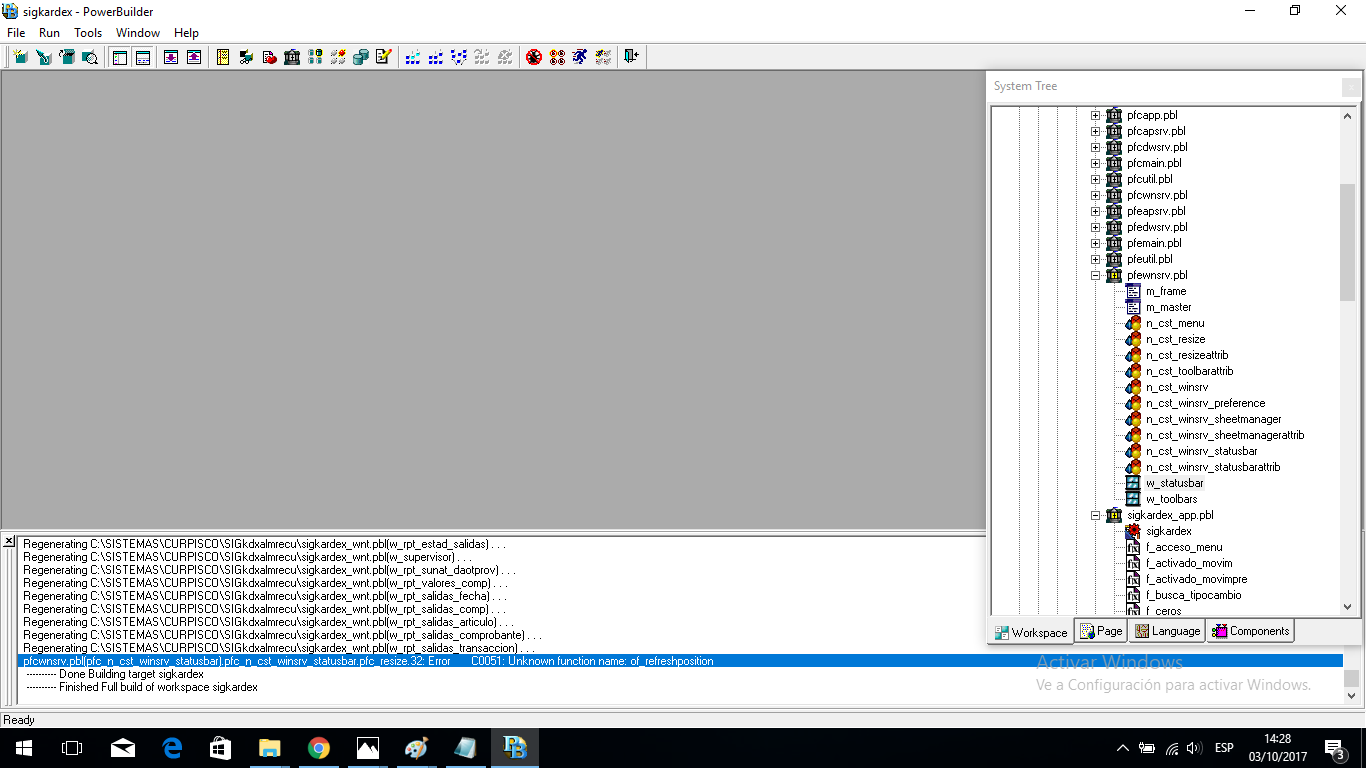
Task: Click the w_toolbars window icon
Action: click(1133, 499)
